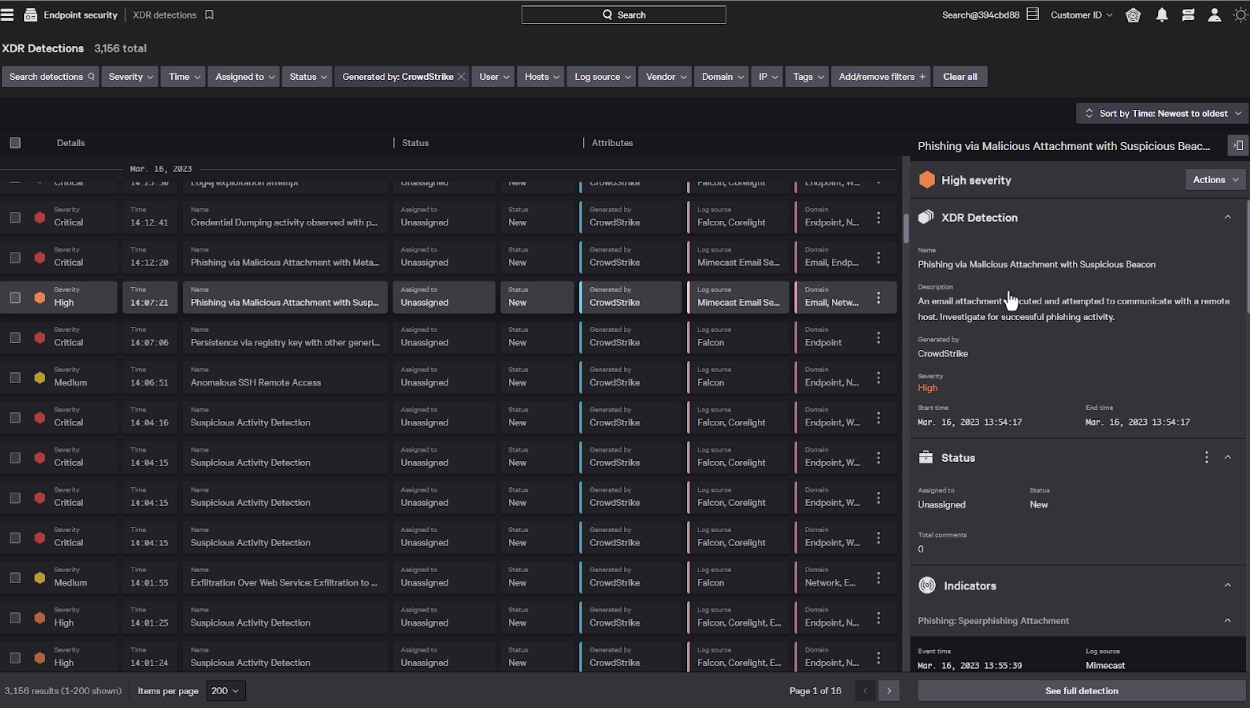Select the Anomalous SSH Remote Access row checkbox
This screenshot has height=708, width=1250.
tap(15, 377)
